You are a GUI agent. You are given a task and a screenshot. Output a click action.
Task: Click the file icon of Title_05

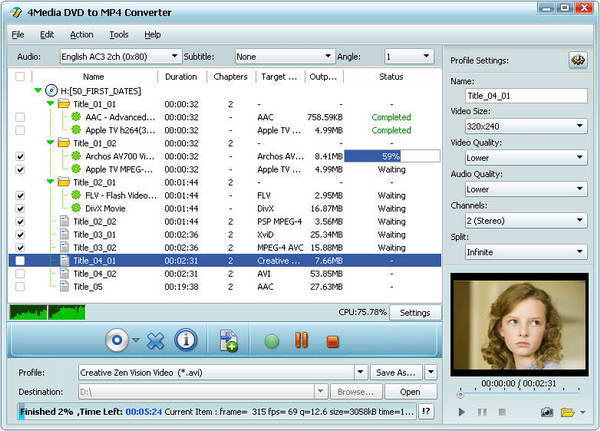65,286
